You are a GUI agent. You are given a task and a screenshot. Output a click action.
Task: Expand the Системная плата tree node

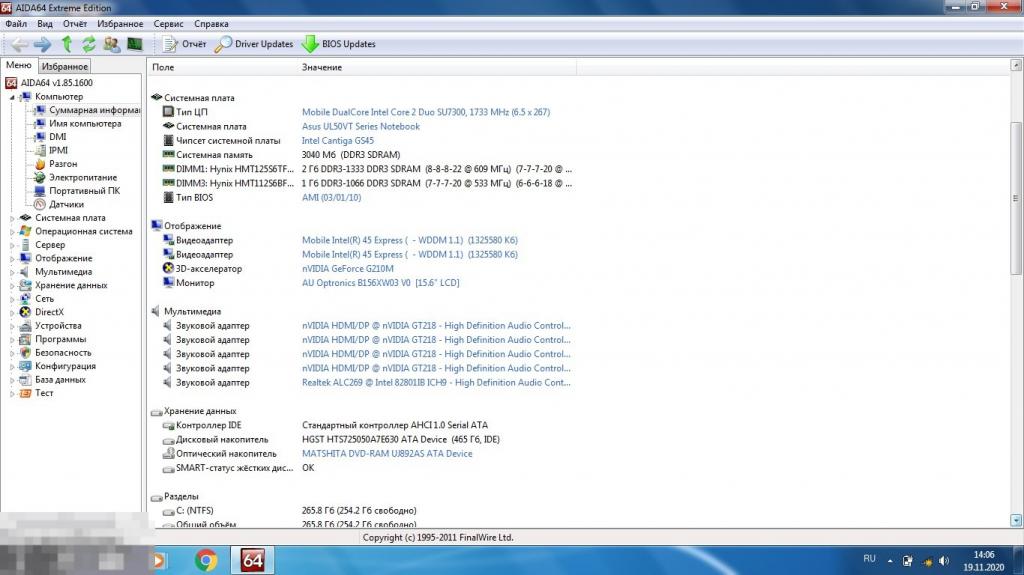point(12,218)
